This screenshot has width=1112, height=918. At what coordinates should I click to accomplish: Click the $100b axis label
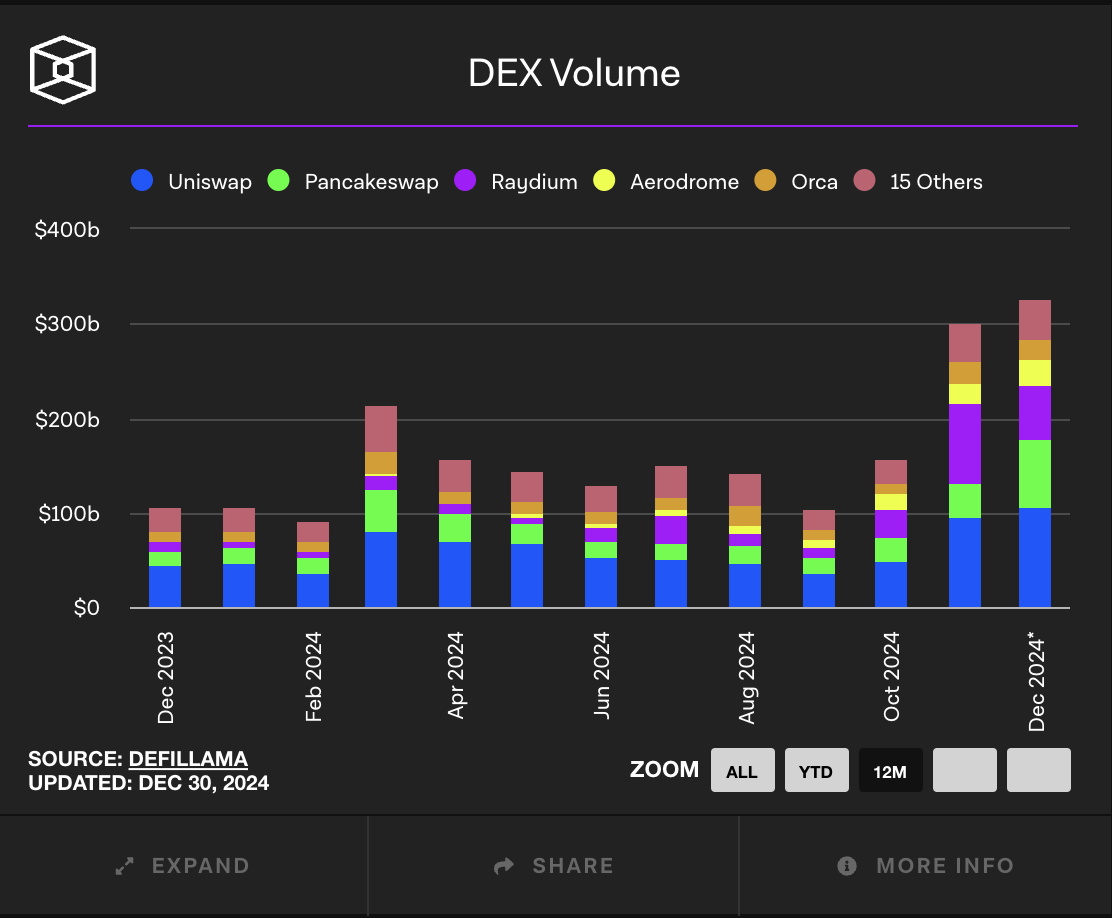[69, 514]
